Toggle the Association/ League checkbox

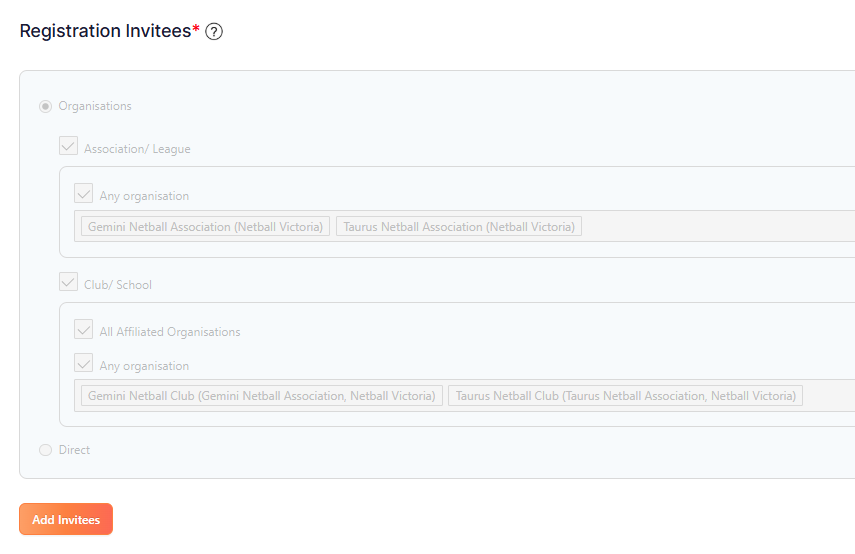pos(68,146)
